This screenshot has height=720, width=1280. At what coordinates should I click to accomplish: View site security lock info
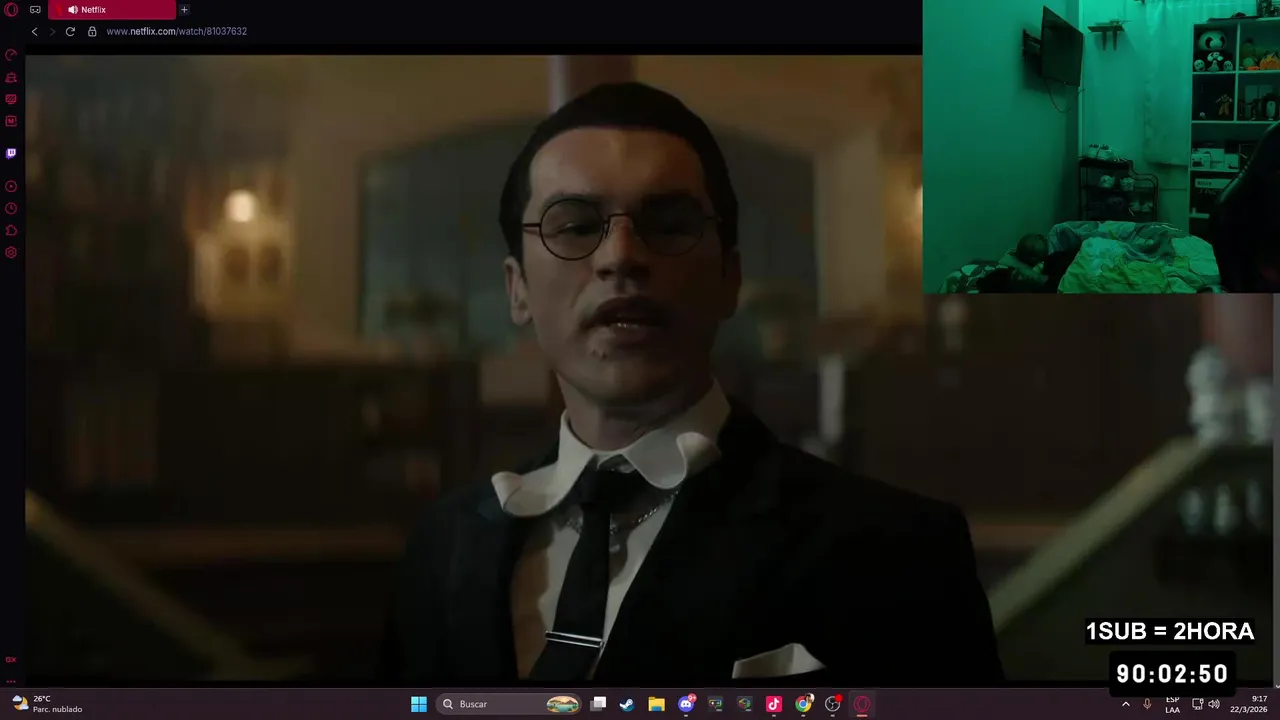click(x=92, y=31)
